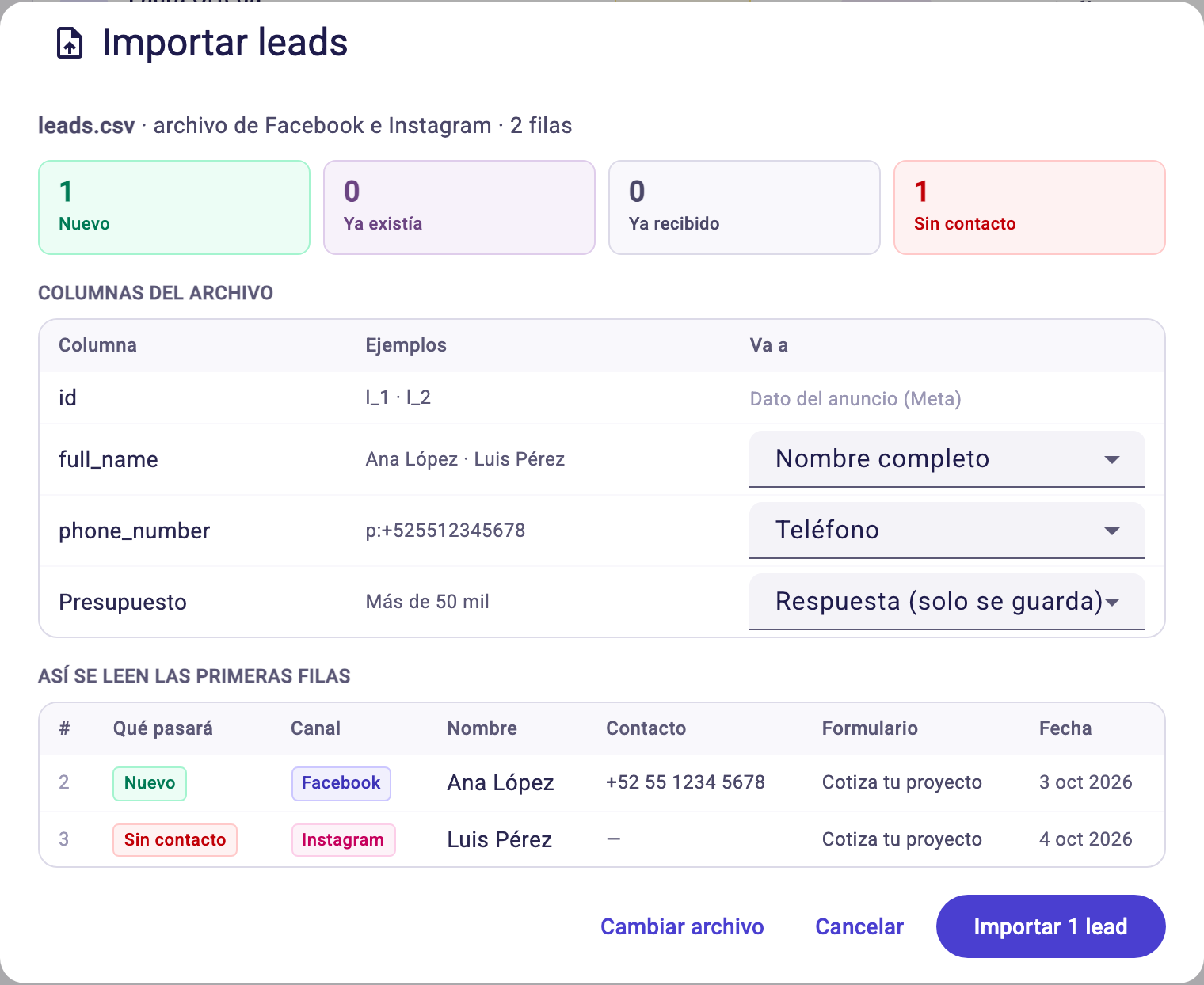Click the phone +52 55 1234 5678
The width and height of the screenshot is (1204, 985).
[x=685, y=782]
